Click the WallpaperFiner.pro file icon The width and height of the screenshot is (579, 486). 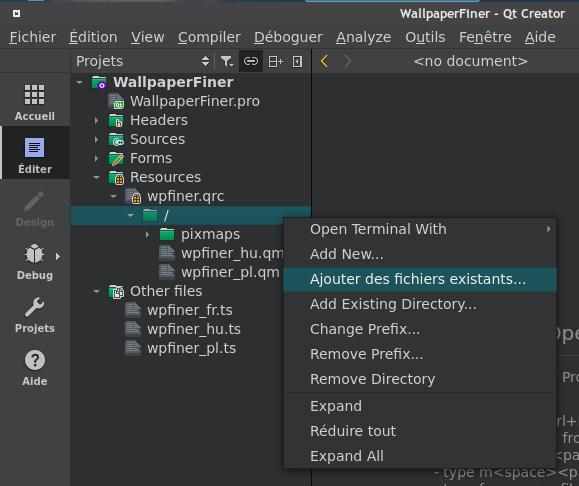click(x=116, y=101)
